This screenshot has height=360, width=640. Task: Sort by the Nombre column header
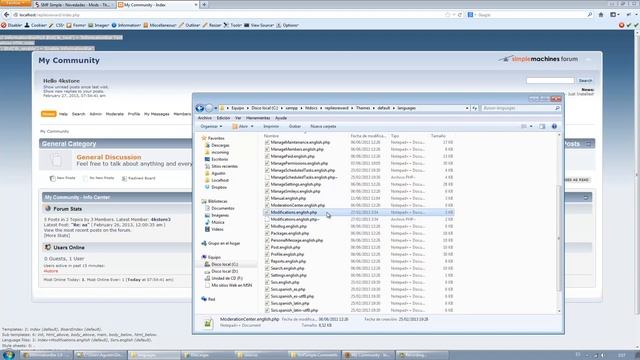pyautogui.click(x=271, y=136)
